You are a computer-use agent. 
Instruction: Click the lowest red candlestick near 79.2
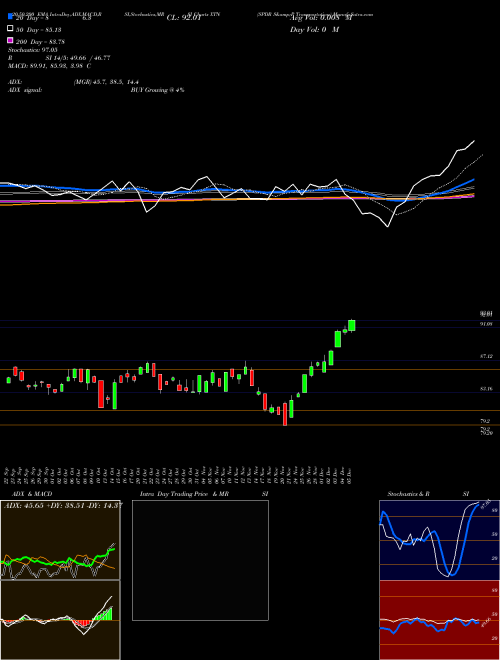point(285,414)
